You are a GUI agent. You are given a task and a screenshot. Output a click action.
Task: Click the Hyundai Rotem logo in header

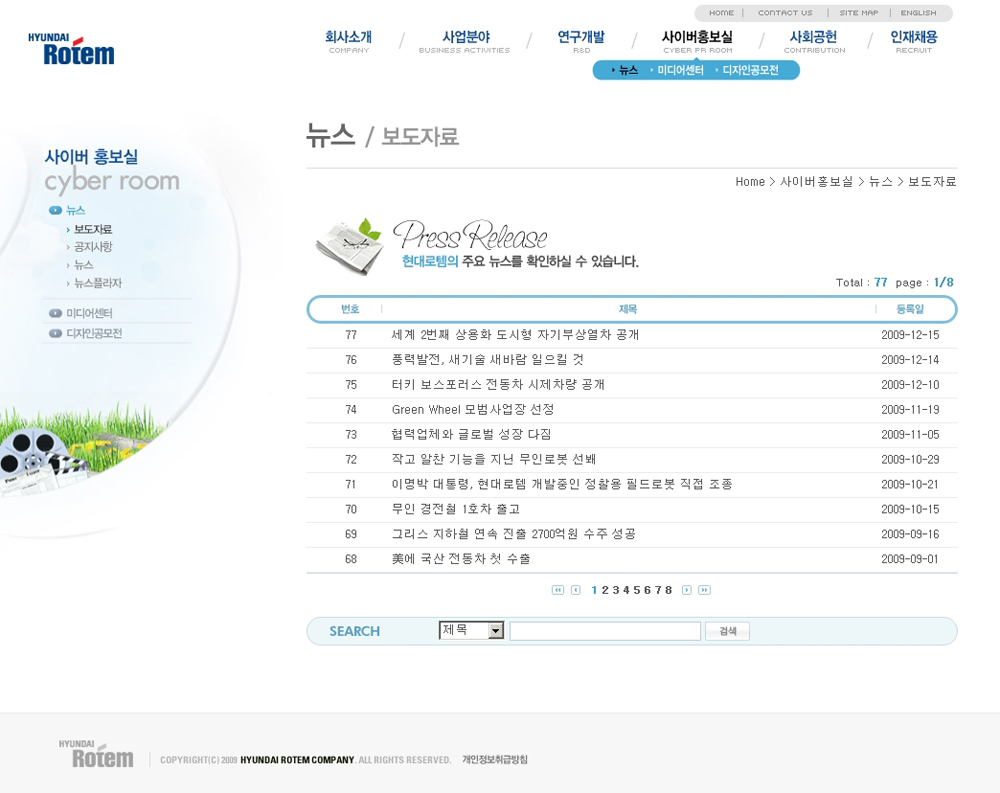click(x=71, y=49)
